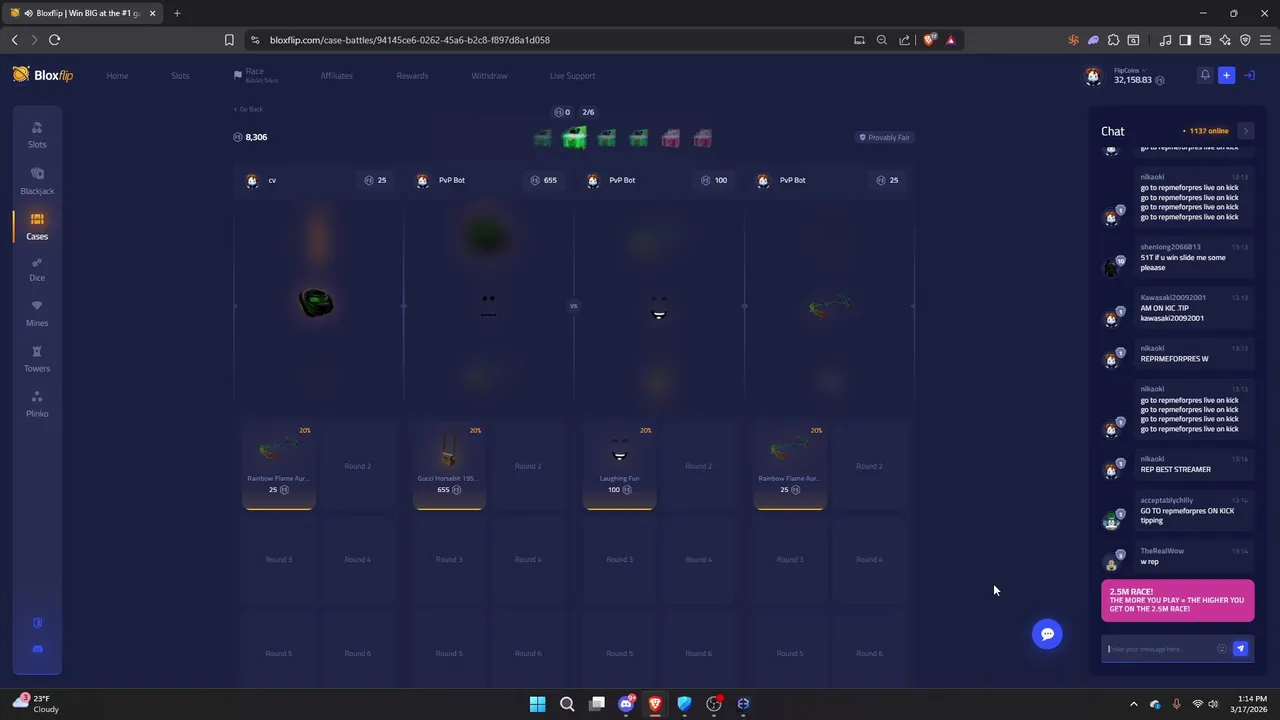1280x720 pixels.
Task: Click the Discord icon in the sidebar
Action: pyautogui.click(x=38, y=649)
